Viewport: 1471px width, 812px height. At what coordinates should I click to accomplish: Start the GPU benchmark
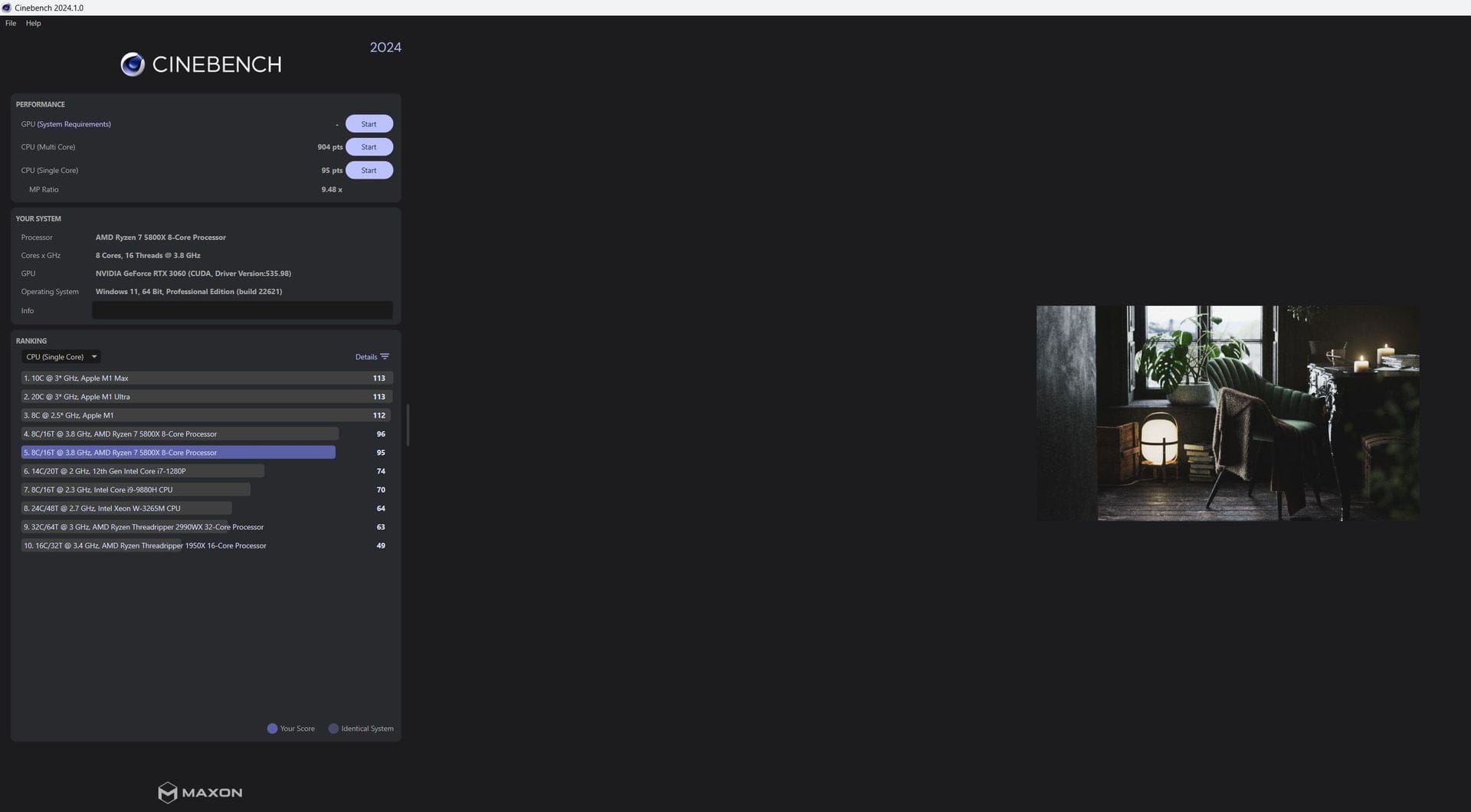369,124
